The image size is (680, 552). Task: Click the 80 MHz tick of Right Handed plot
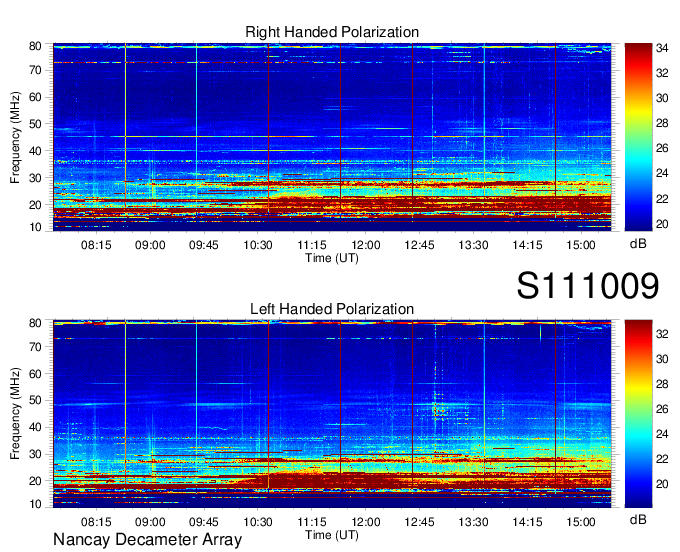coord(35,46)
